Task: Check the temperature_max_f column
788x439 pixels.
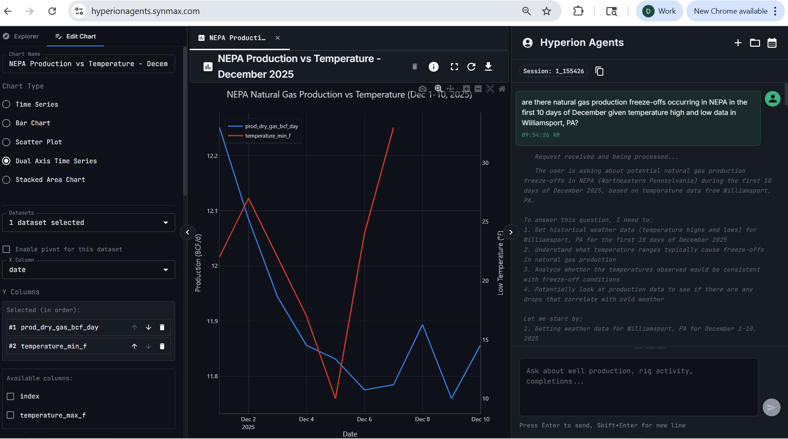Action: pyautogui.click(x=11, y=415)
